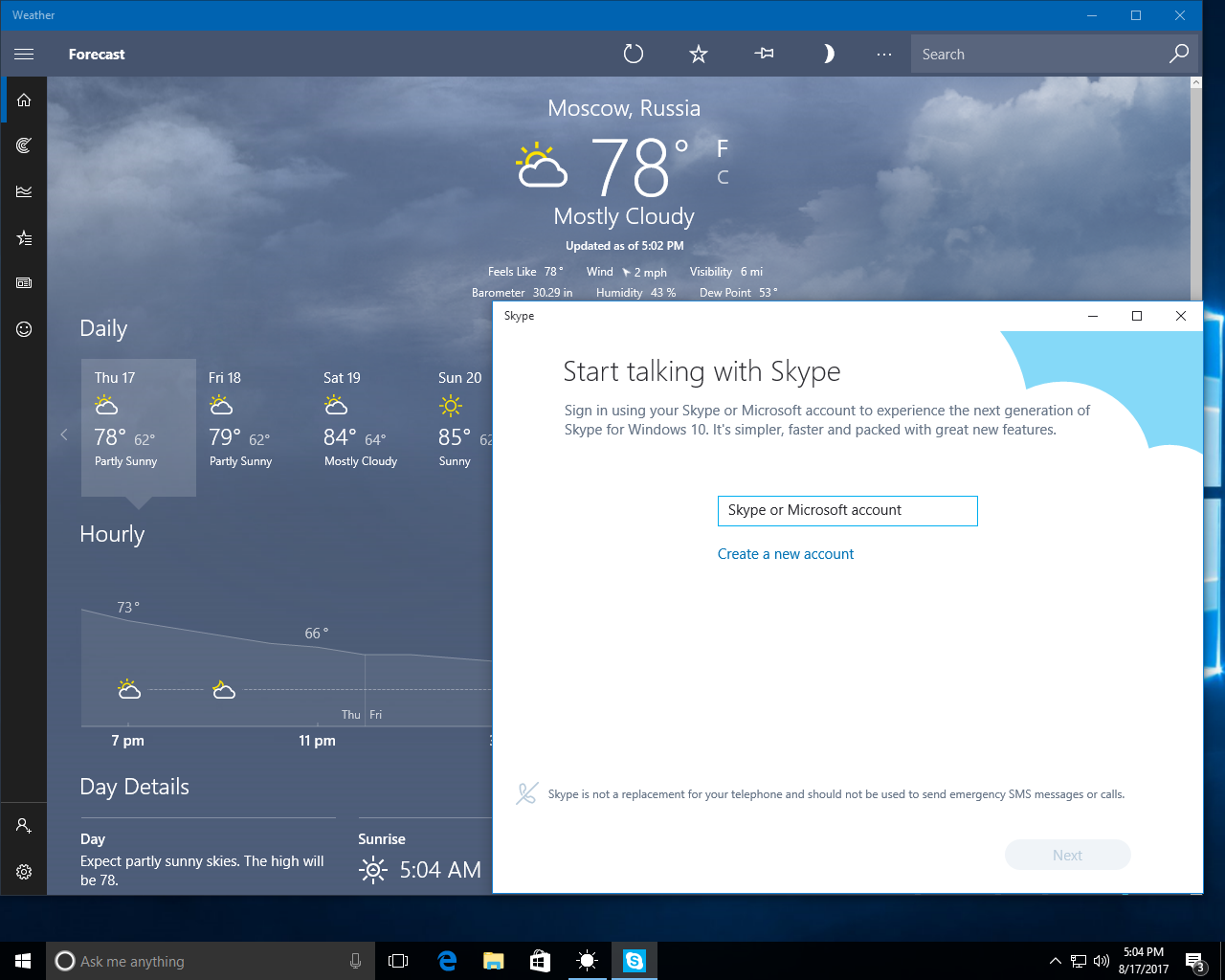Switch to Weather app on taskbar

point(588,961)
